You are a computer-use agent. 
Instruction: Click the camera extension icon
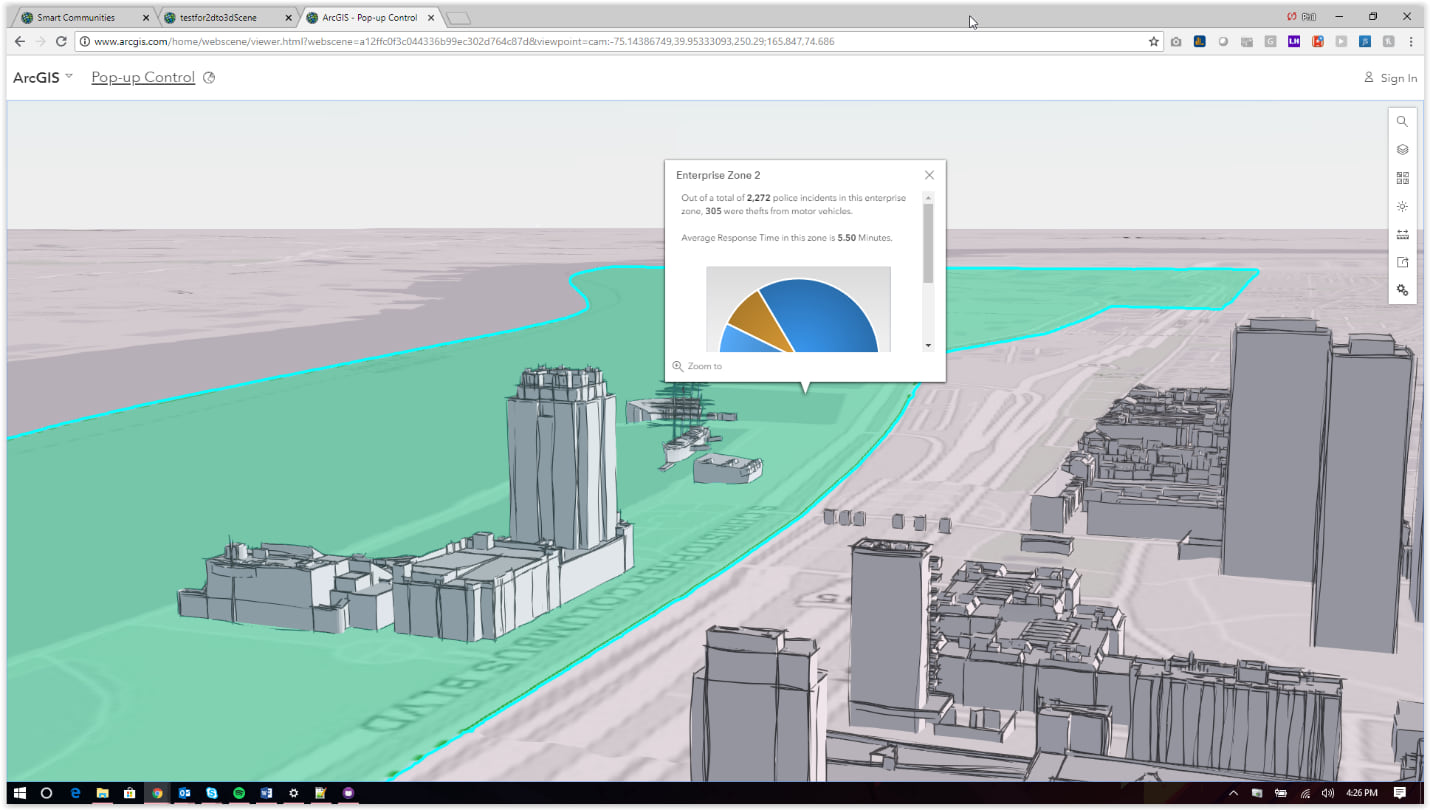(1176, 41)
